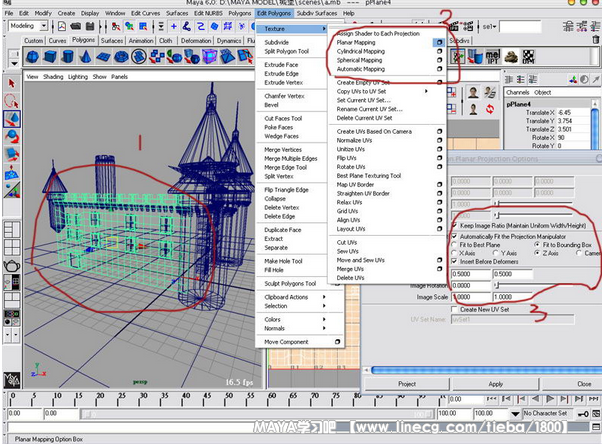The image size is (605, 444).
Task: Click the red refresh arrows icon
Action: [490, 109]
